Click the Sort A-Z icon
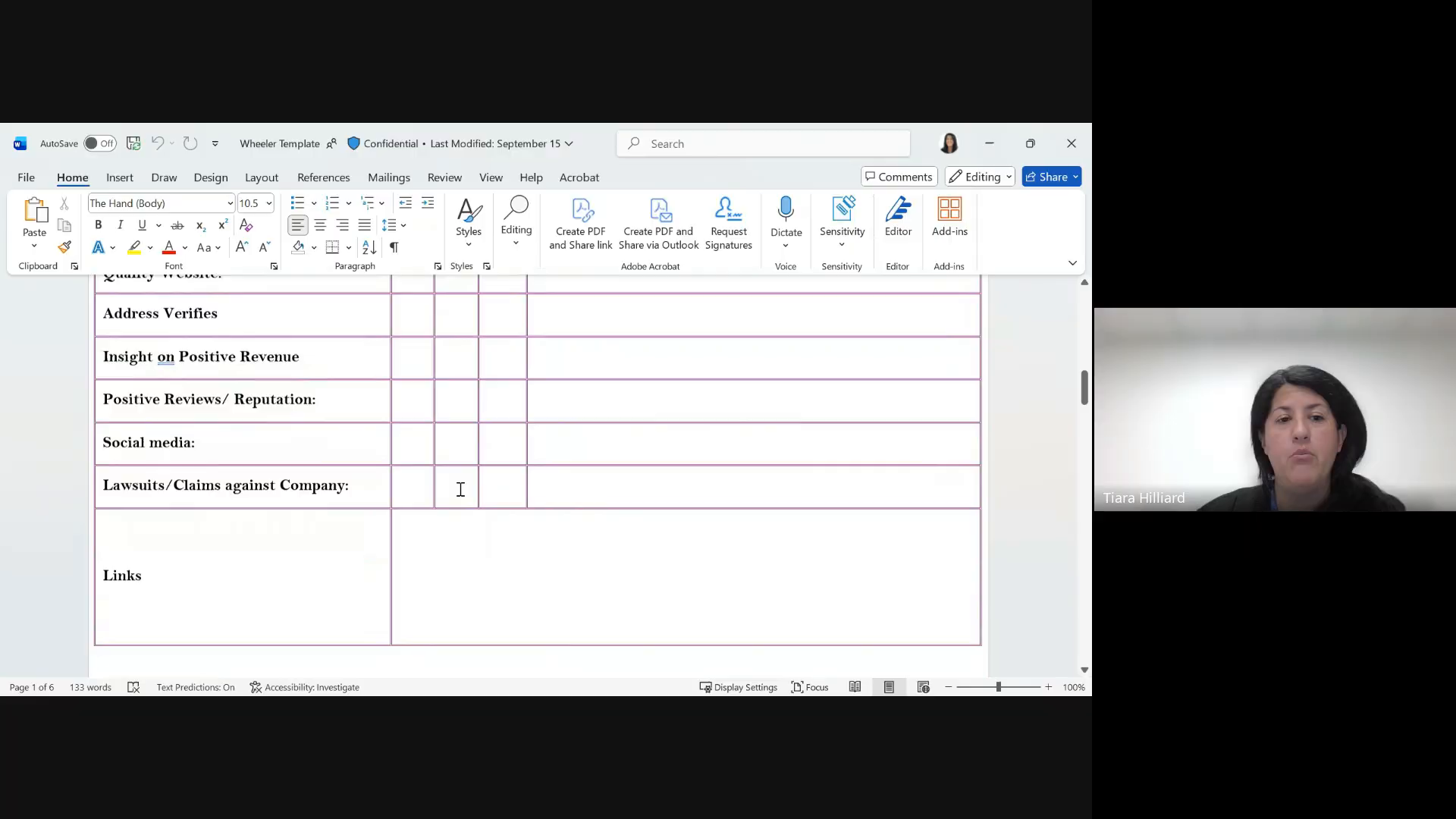The width and height of the screenshot is (1456, 819). coord(369,247)
